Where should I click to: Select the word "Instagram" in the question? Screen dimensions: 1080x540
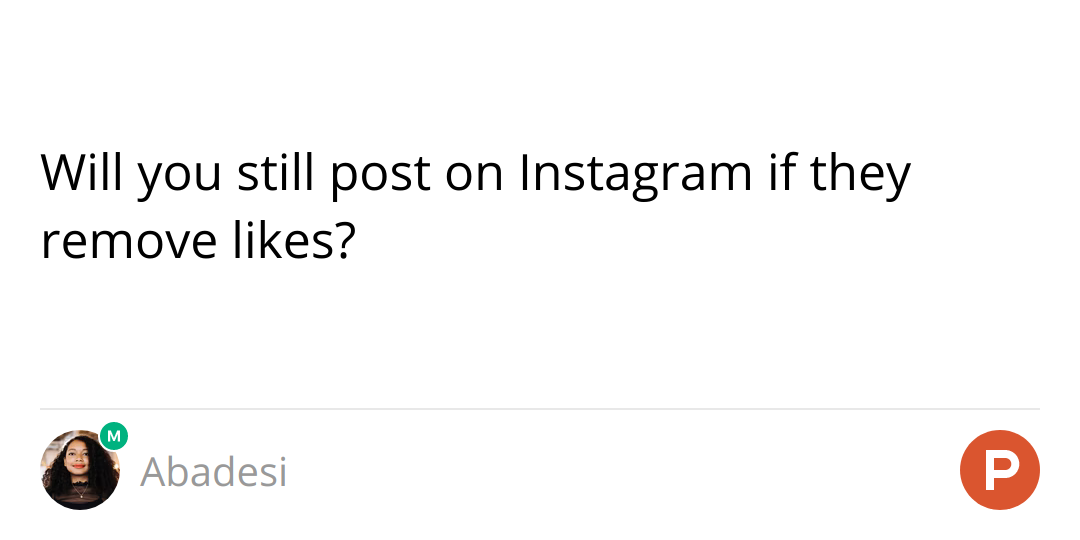point(635,173)
